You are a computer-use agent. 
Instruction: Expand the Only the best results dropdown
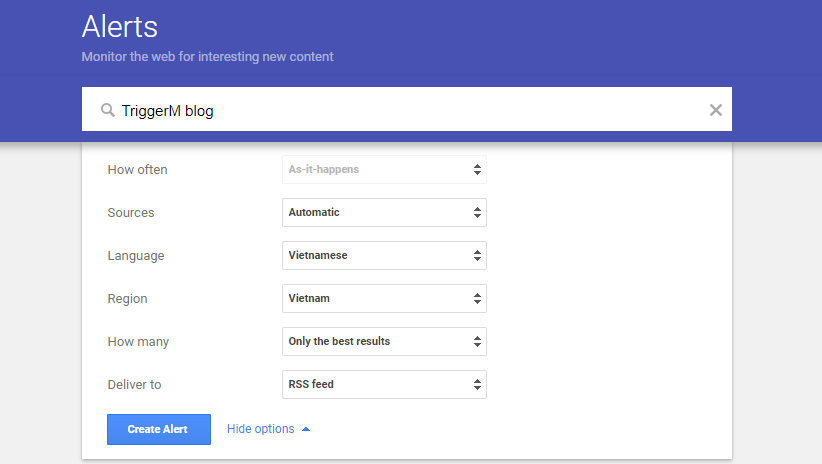coord(383,342)
